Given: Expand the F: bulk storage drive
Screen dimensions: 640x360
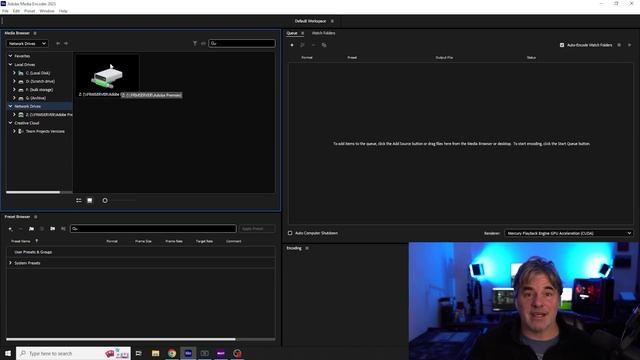Looking at the screenshot, I should pyautogui.click(x=14, y=89).
